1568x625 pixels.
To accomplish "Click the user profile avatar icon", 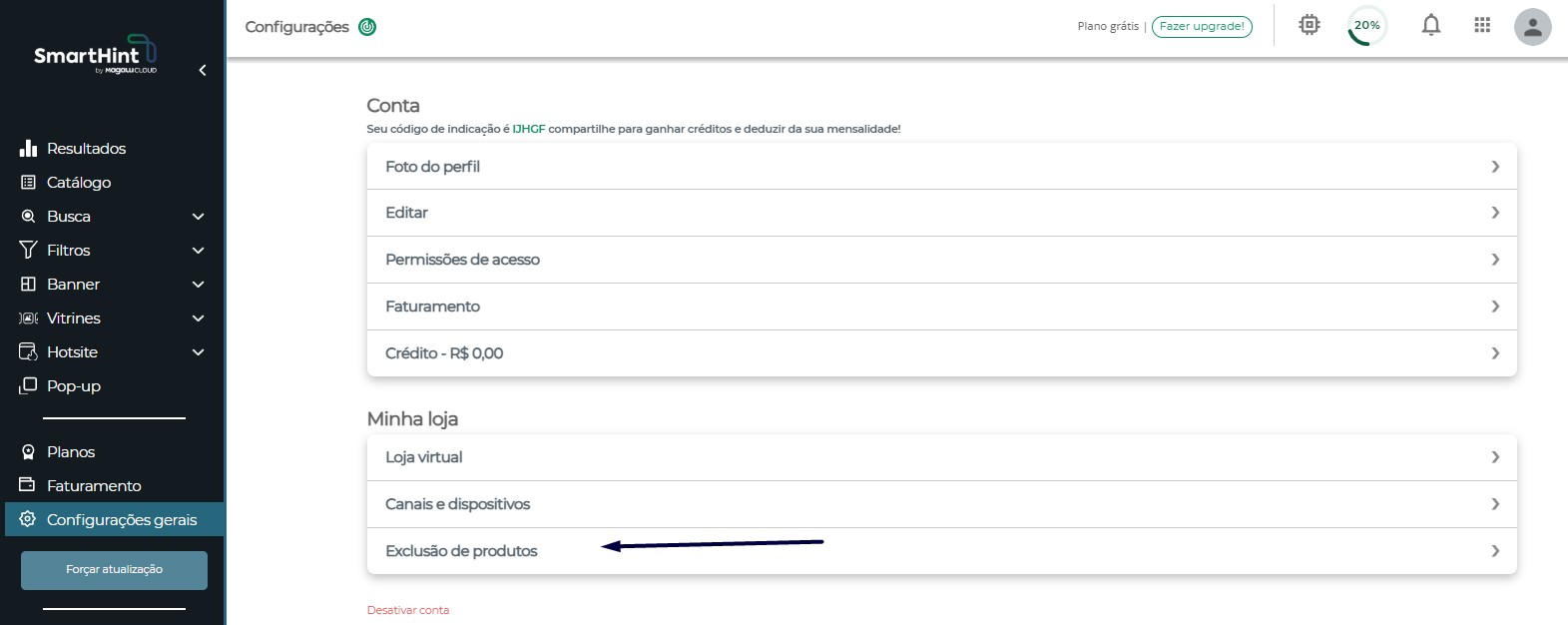I will [x=1532, y=27].
